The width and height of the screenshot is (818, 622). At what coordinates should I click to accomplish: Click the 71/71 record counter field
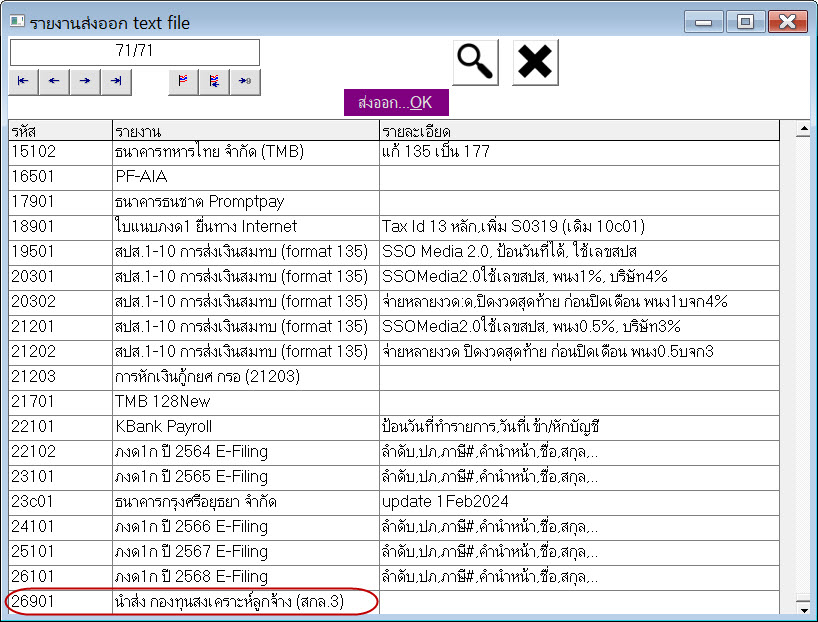tap(135, 52)
